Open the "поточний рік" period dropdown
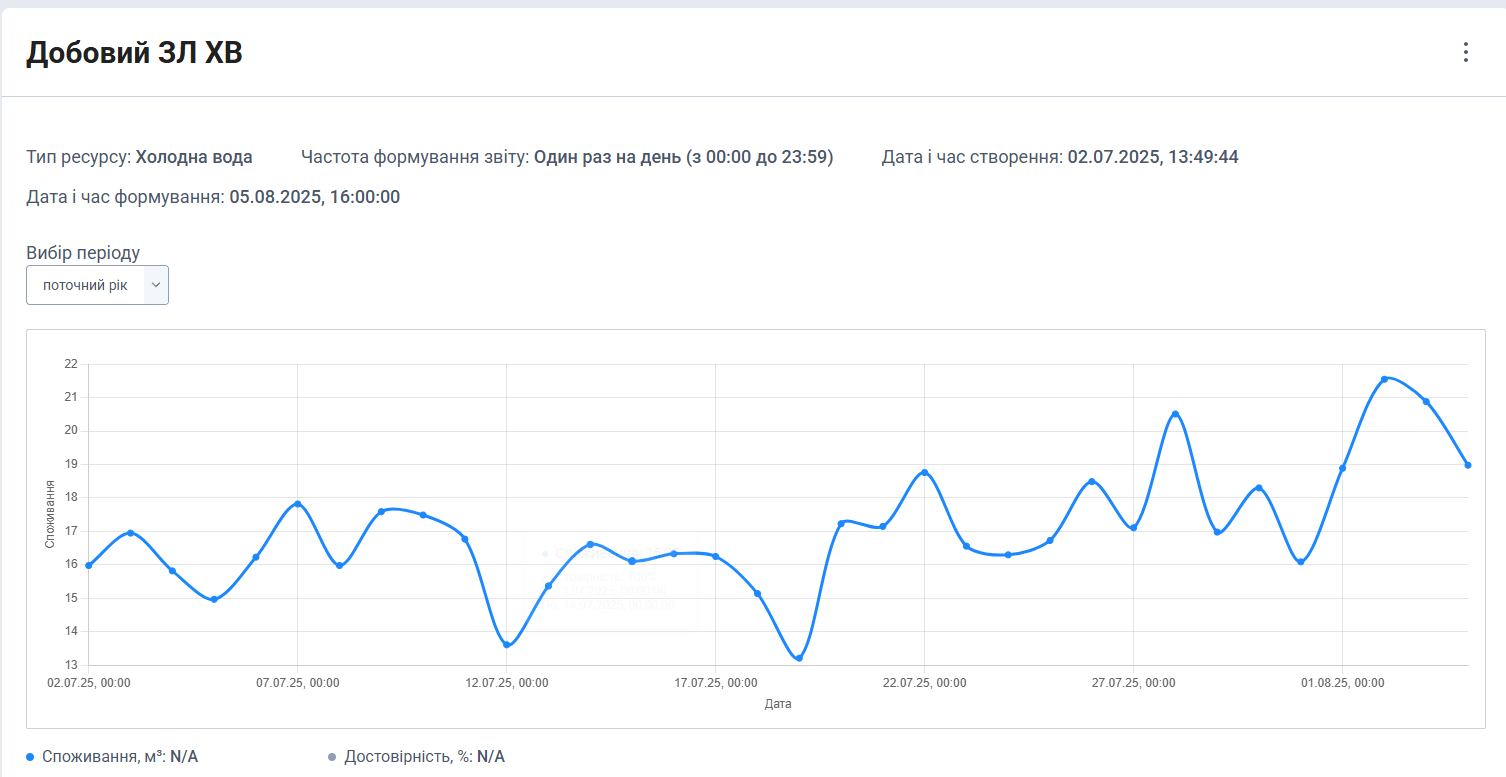 pyautogui.click(x=97, y=285)
